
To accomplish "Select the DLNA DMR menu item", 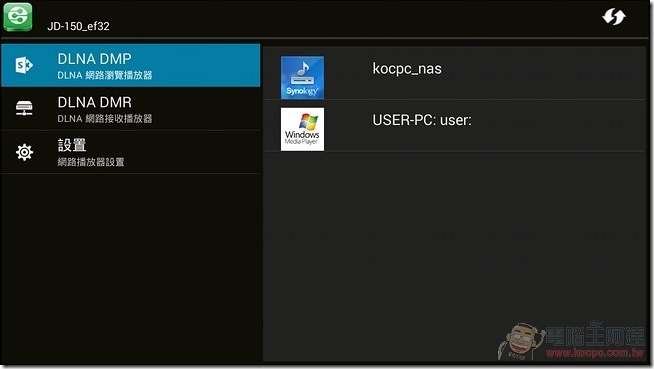I will [x=131, y=109].
